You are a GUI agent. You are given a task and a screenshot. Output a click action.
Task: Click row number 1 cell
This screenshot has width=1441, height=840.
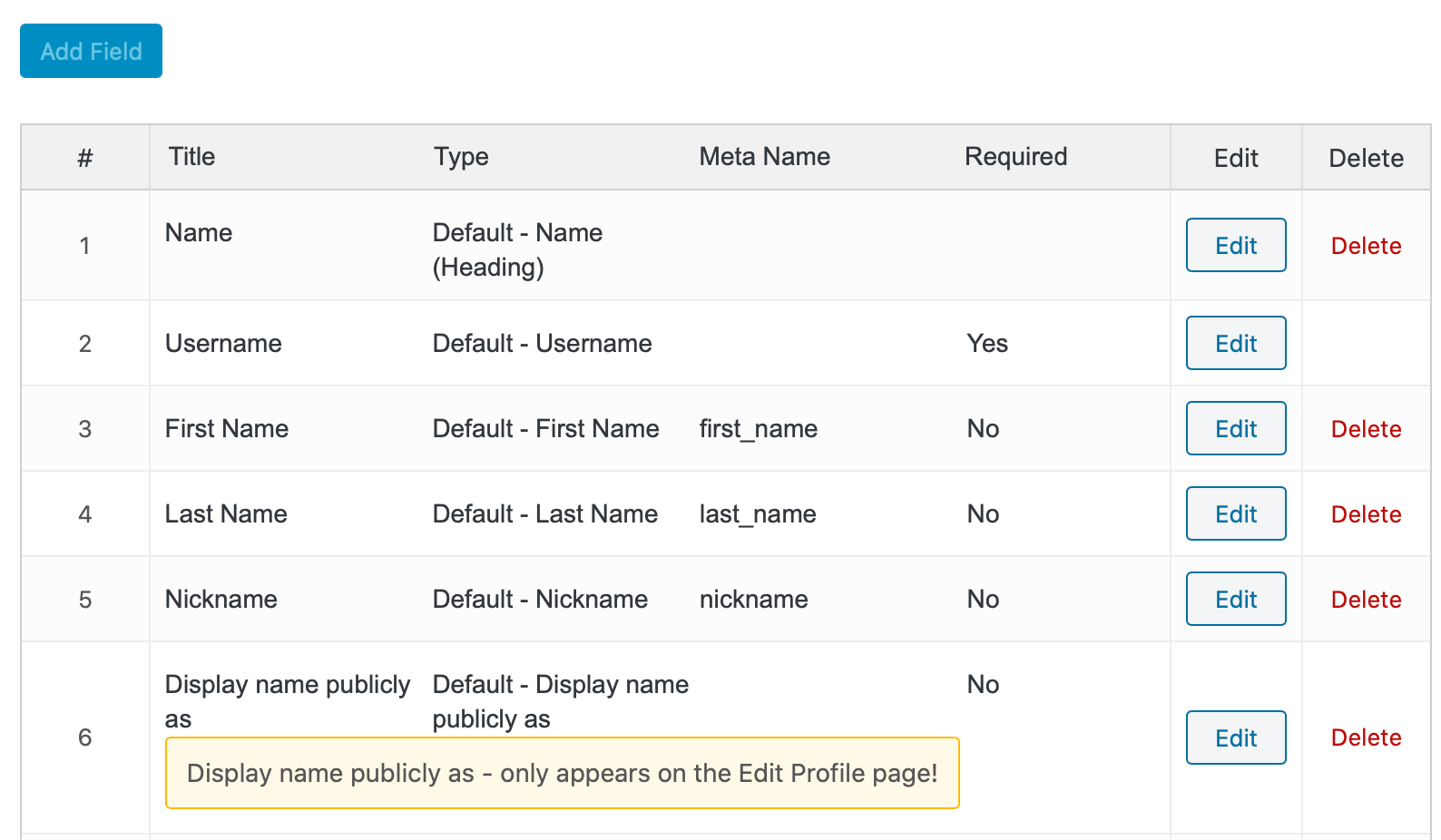85,246
